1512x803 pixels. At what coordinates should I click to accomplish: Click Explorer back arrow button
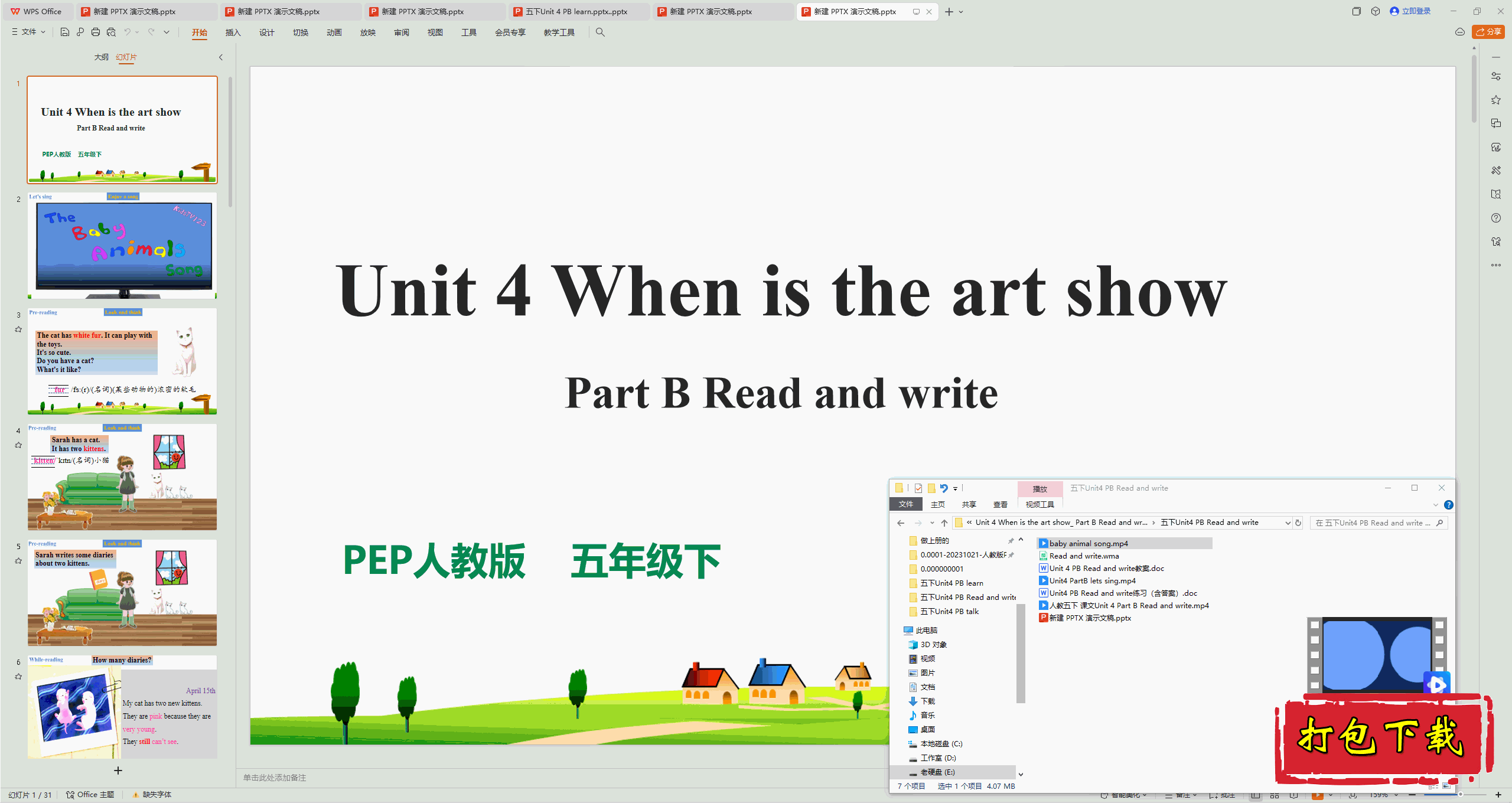coord(901,523)
